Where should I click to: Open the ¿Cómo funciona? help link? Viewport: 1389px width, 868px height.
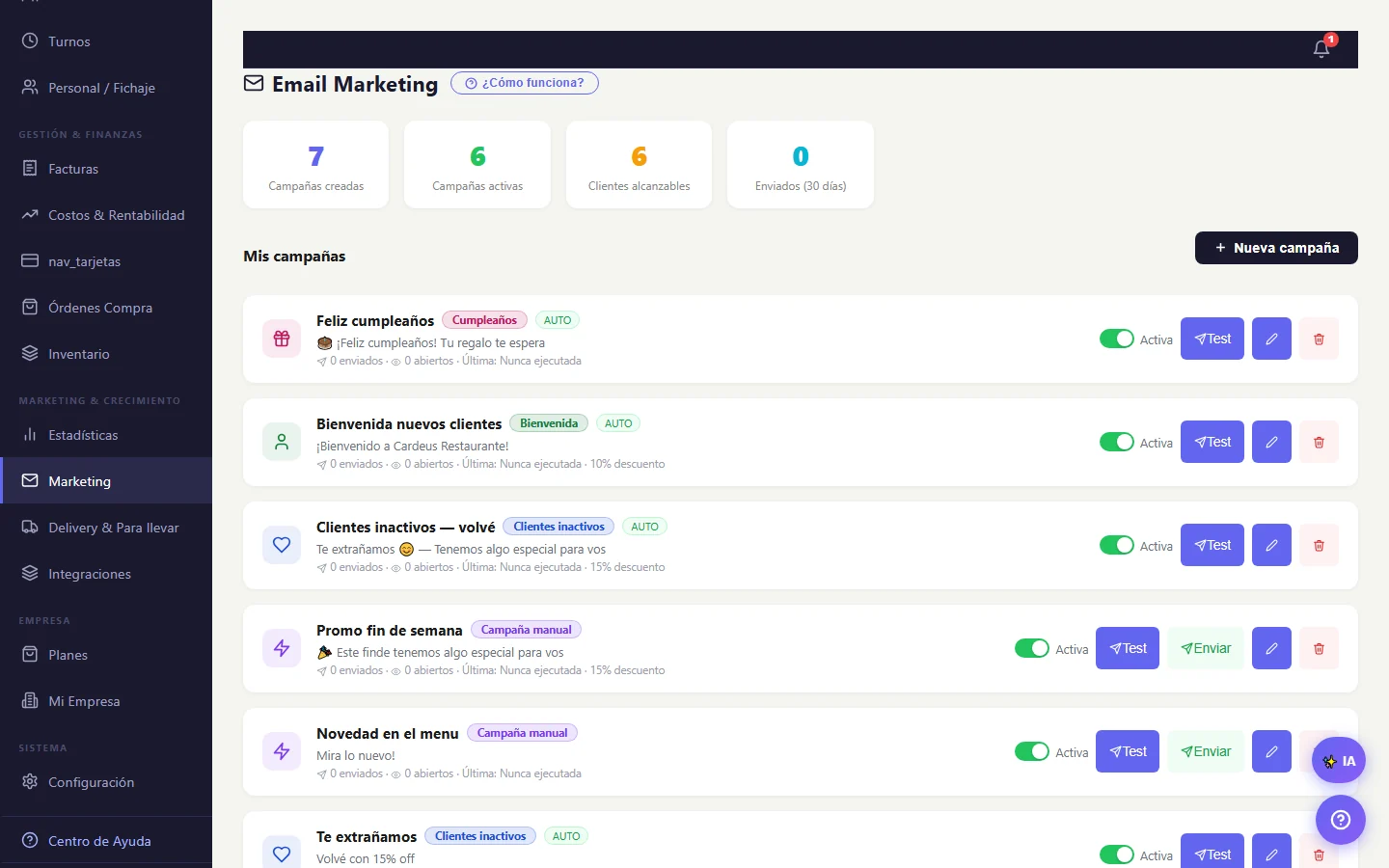tap(525, 83)
